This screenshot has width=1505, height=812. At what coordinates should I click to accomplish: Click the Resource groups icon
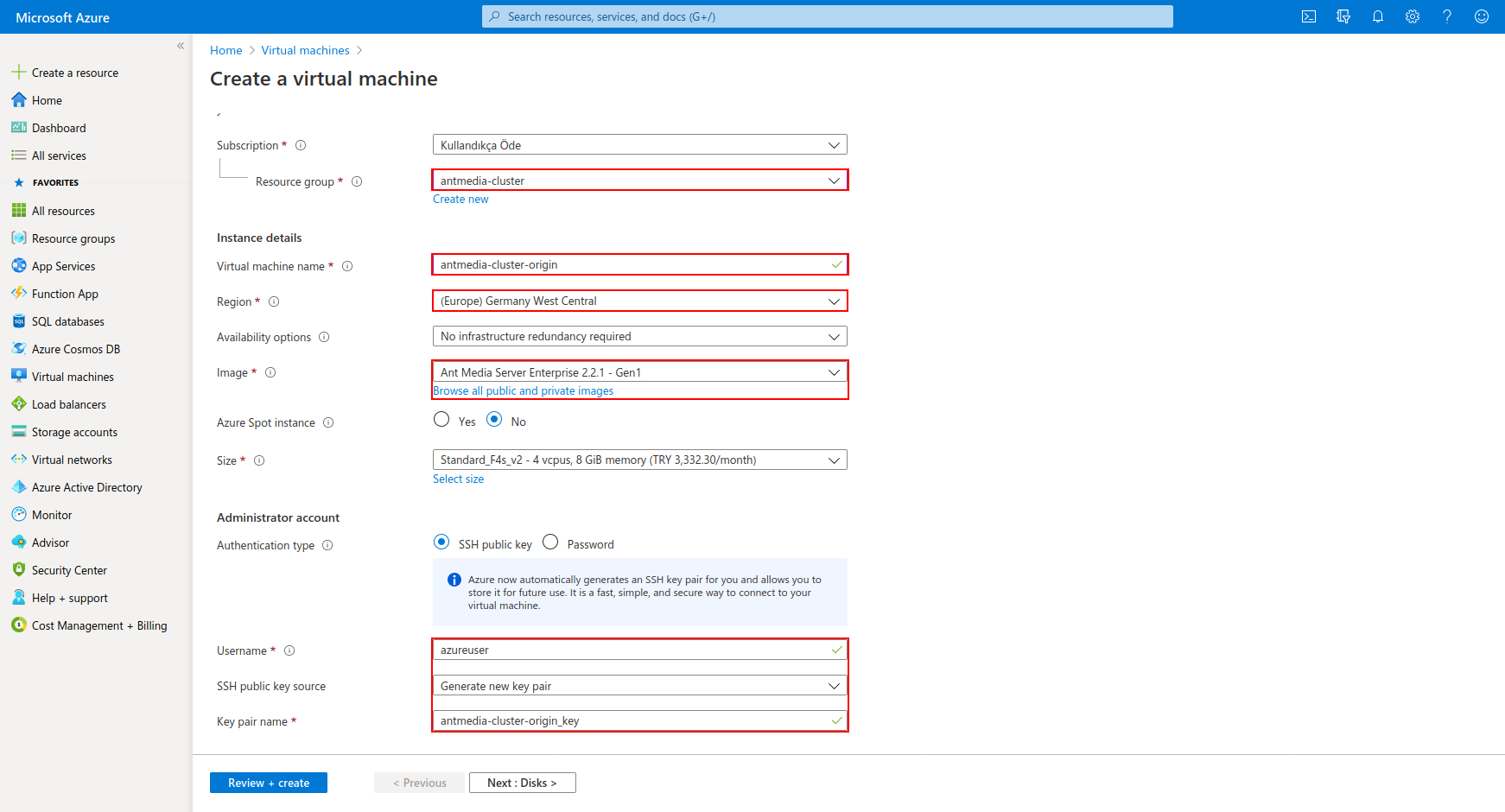[x=19, y=238]
